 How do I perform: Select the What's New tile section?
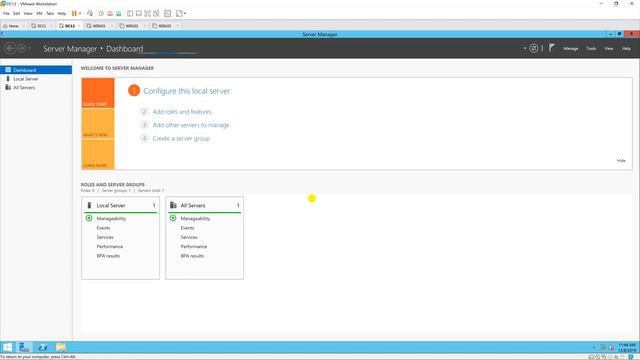(98, 124)
